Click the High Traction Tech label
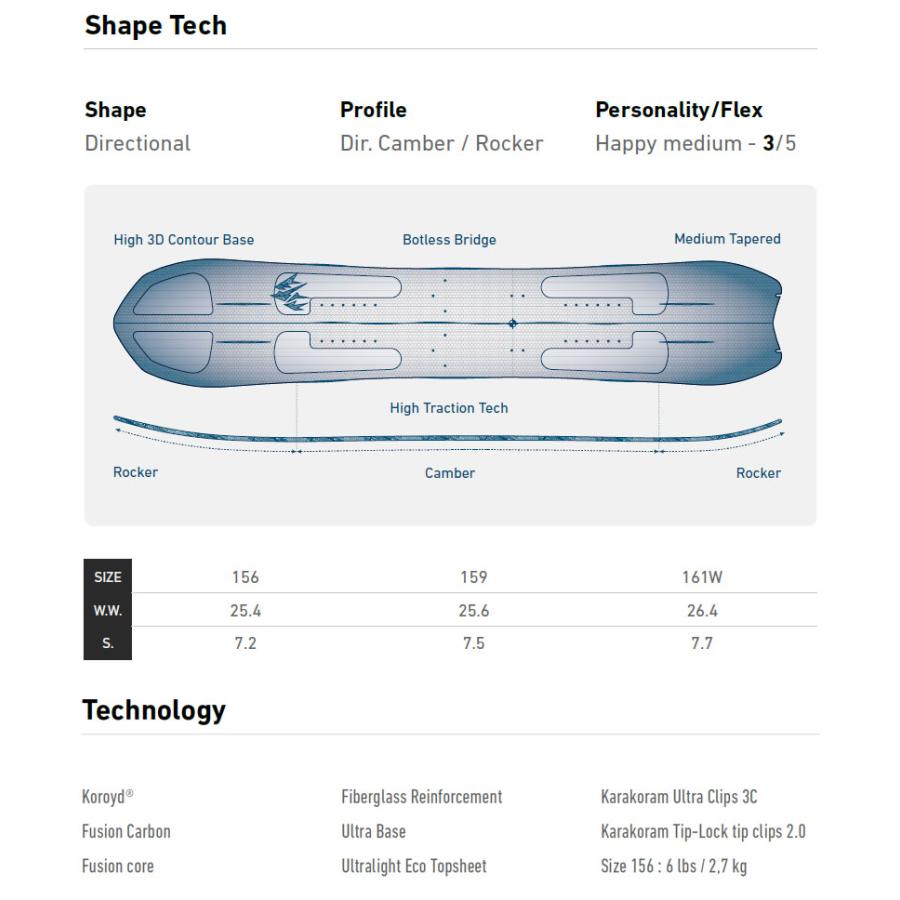This screenshot has height=900, width=900. 449,408
